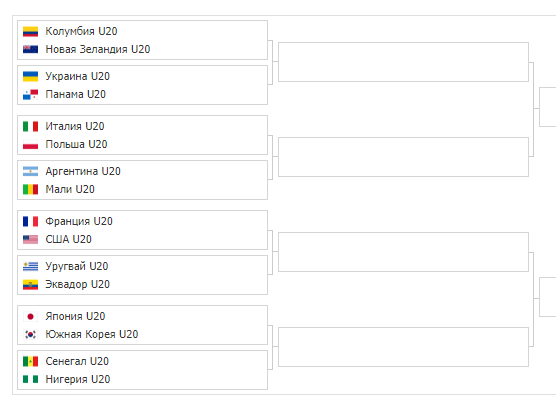This screenshot has width=556, height=406.
Task: Click the Argentina flag icon
Action: [30, 171]
